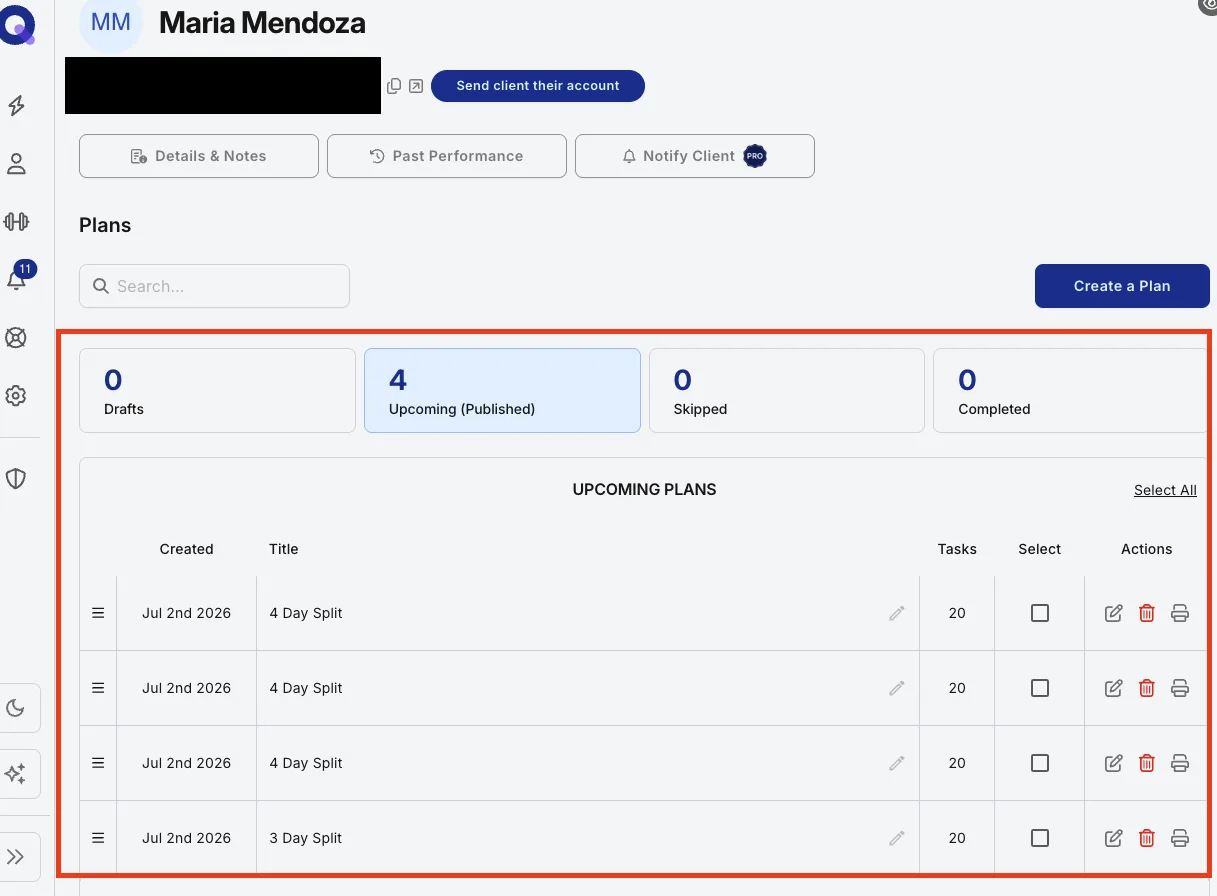The image size is (1217, 896).
Task: Switch to the Completed tab card
Action: (1071, 390)
